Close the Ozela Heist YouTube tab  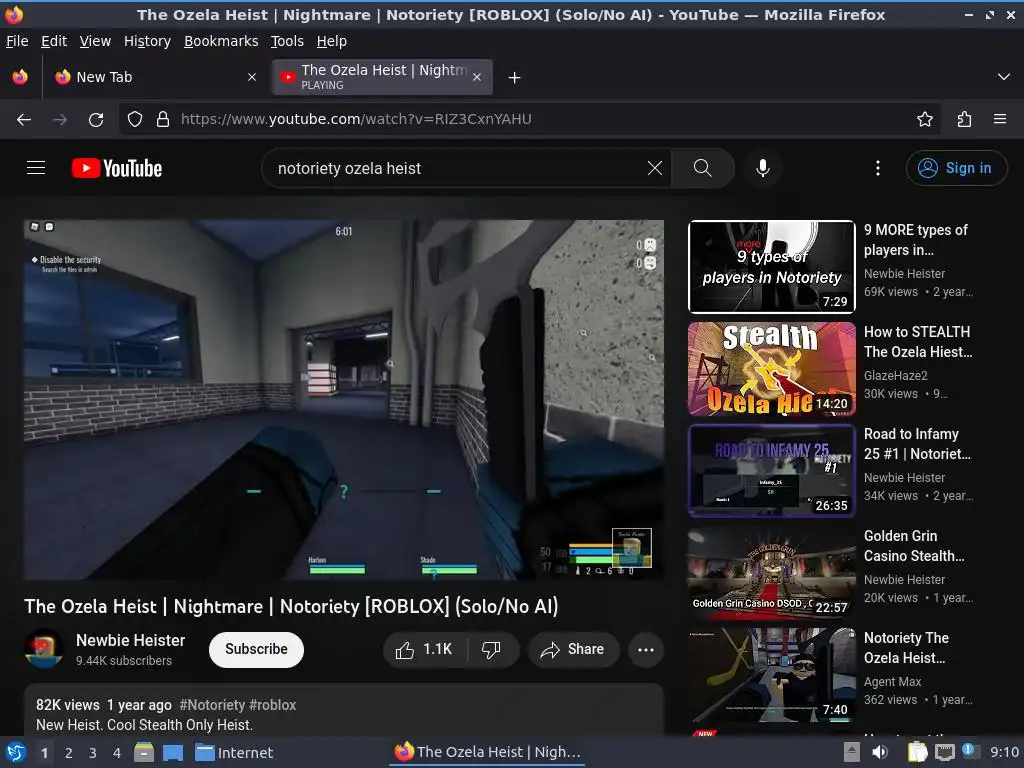tap(477, 77)
